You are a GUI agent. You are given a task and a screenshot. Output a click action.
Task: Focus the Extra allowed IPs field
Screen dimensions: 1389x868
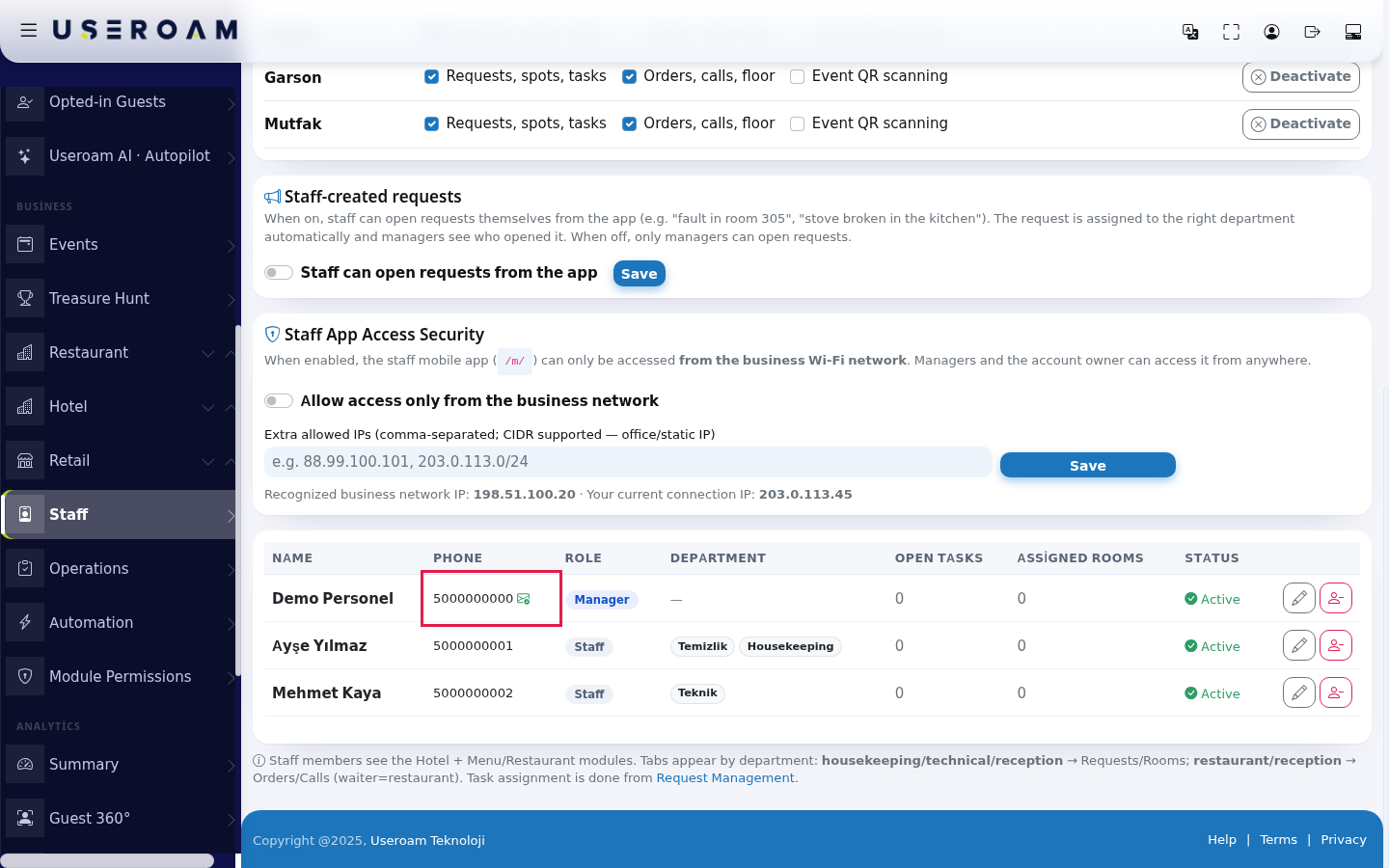628,462
